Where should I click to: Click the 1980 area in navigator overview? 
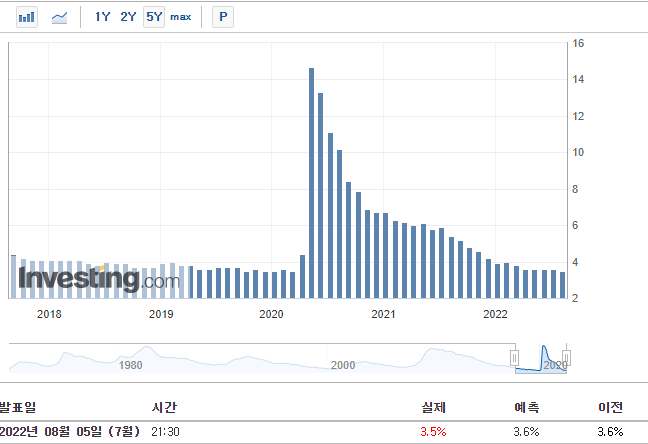point(130,365)
